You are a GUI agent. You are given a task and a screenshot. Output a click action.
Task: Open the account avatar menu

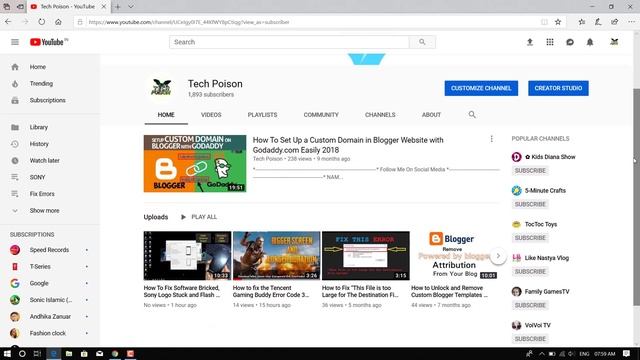pyautogui.click(x=614, y=42)
